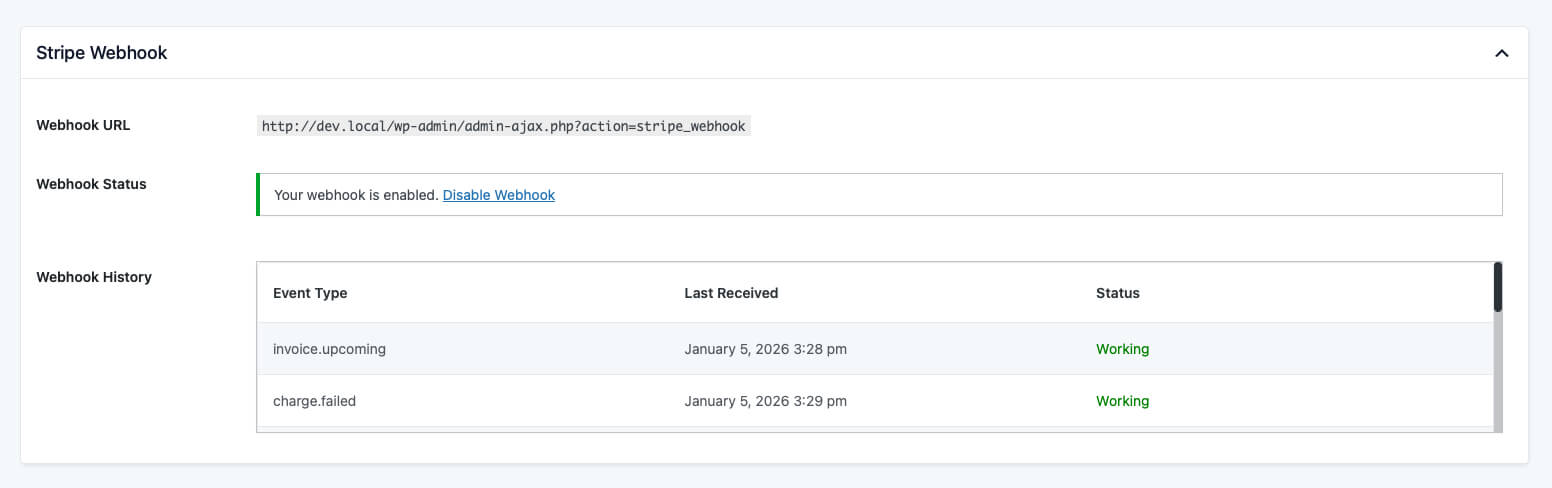
Task: Click the 'Your webhook is enabled.' notice text
Action: click(356, 195)
